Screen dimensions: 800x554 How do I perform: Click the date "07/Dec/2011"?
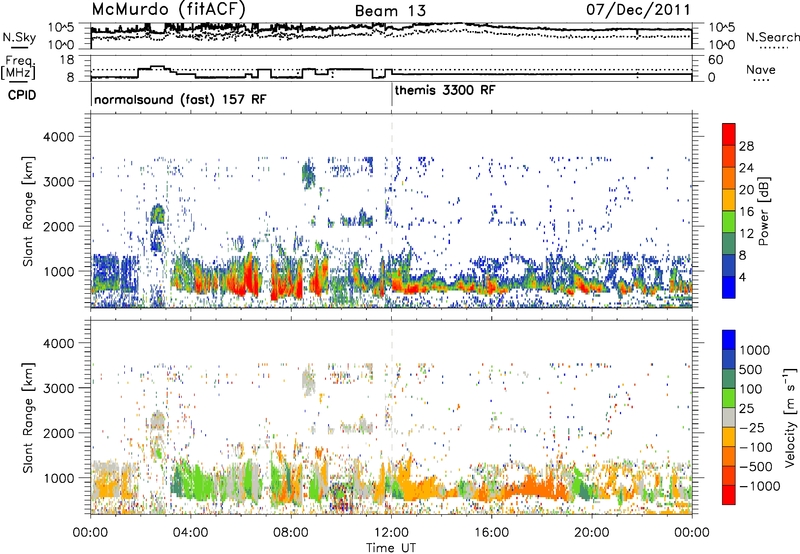638,9
